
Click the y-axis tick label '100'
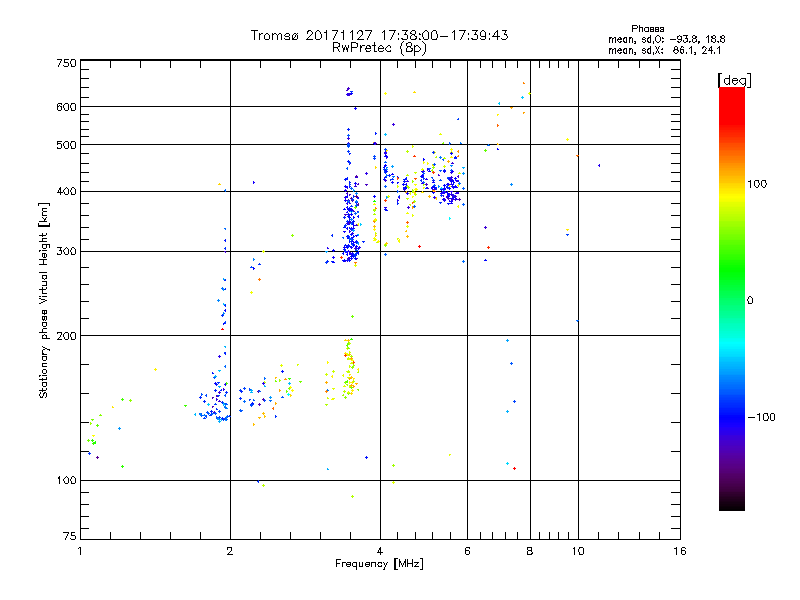coord(66,480)
